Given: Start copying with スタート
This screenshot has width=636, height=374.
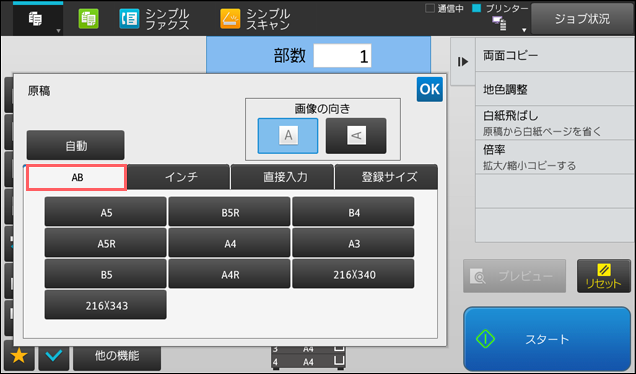Looking at the screenshot, I should tap(547, 339).
